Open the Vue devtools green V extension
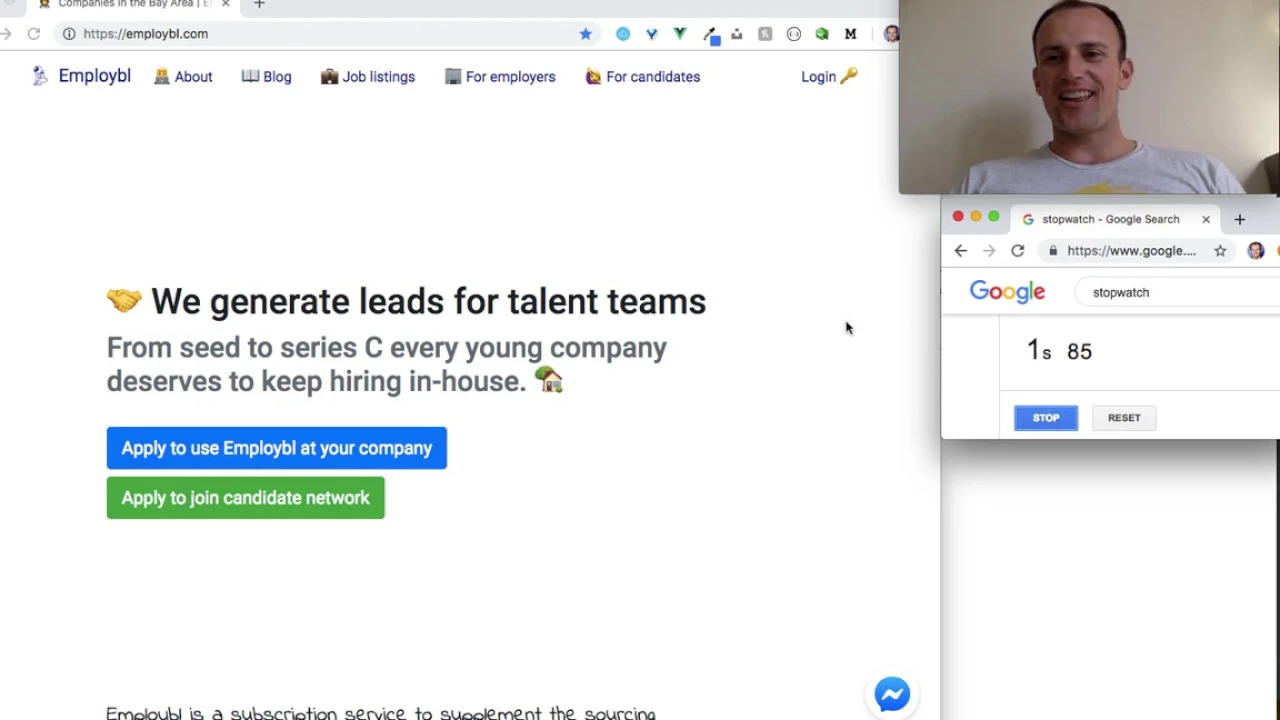Screen dimensions: 1280x720 click(680, 34)
